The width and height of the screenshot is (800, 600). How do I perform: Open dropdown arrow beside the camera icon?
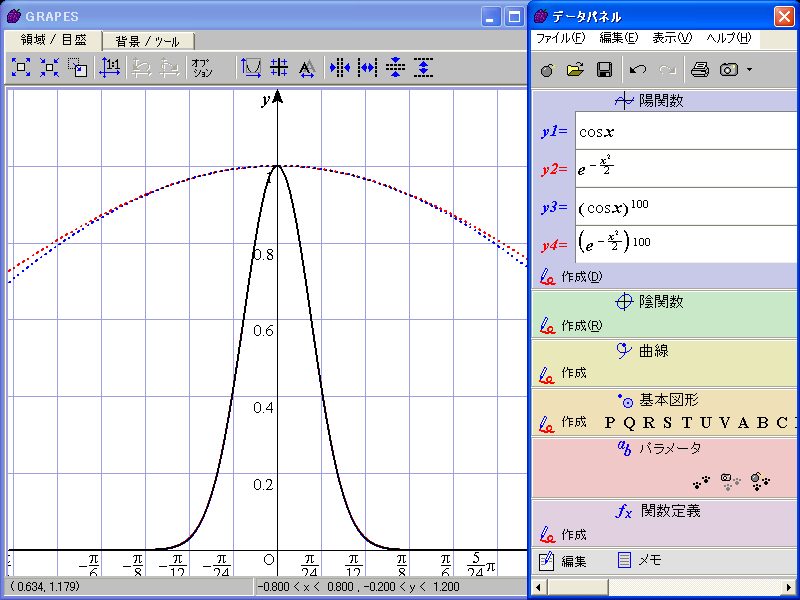coord(749,70)
